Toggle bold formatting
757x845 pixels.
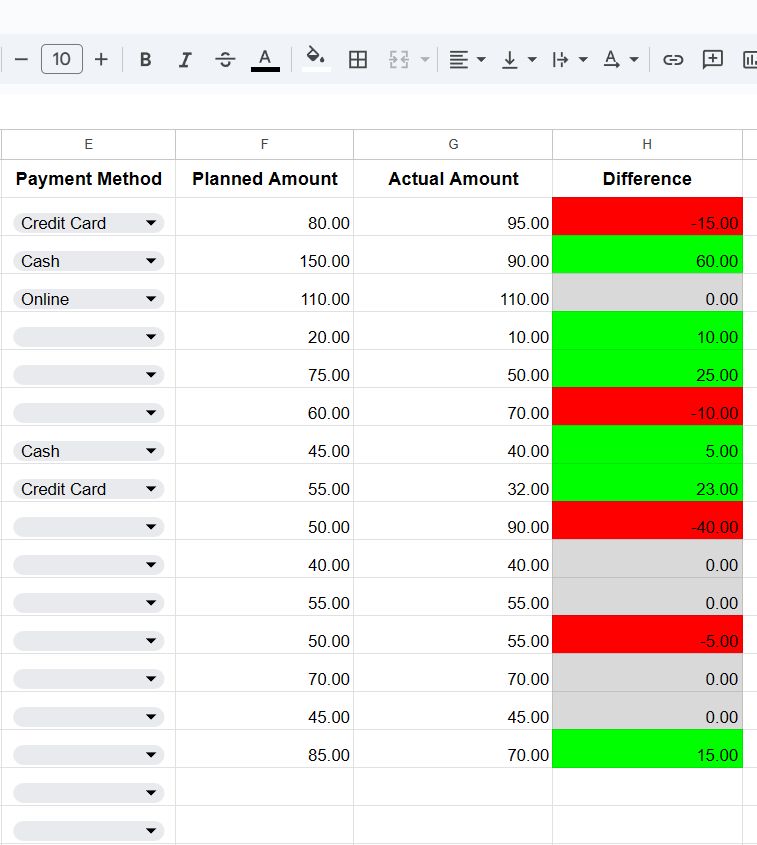click(145, 59)
